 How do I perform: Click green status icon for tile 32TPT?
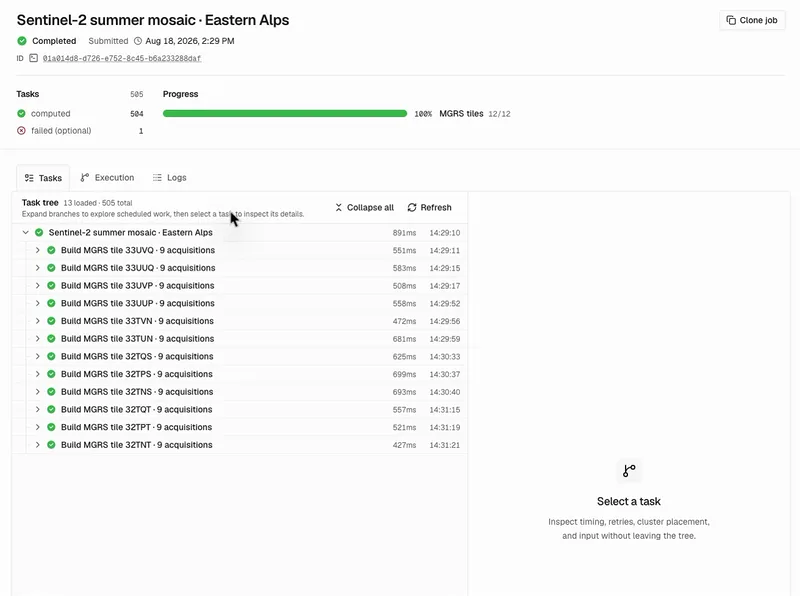coord(51,427)
